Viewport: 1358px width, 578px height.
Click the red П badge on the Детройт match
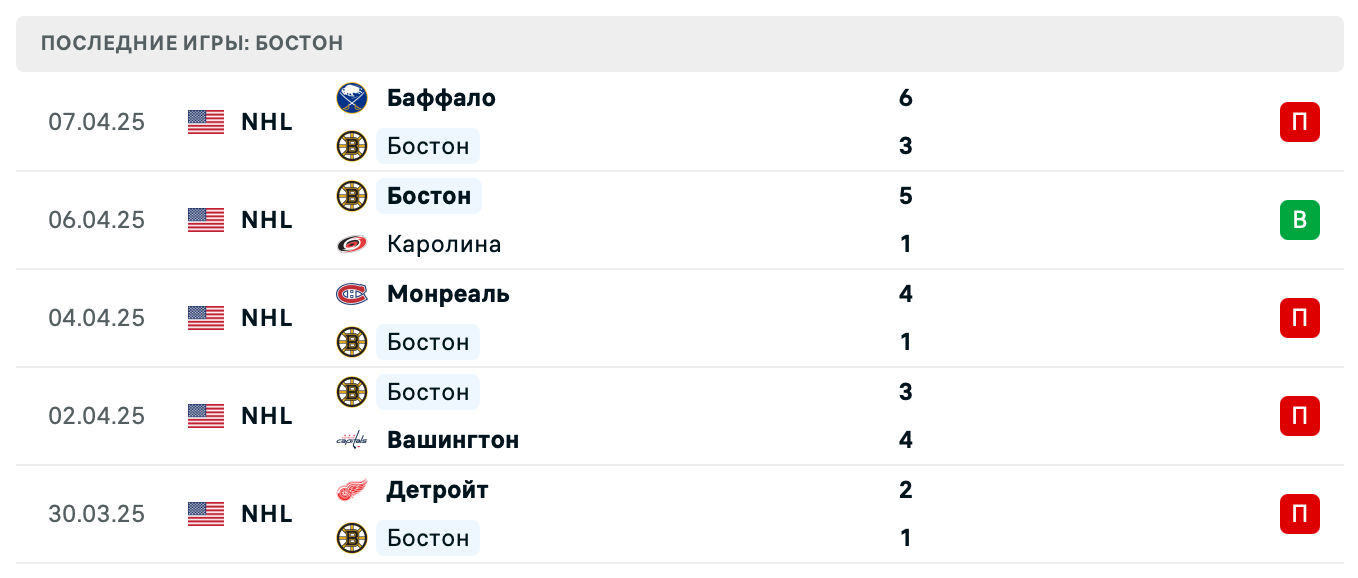(1299, 514)
